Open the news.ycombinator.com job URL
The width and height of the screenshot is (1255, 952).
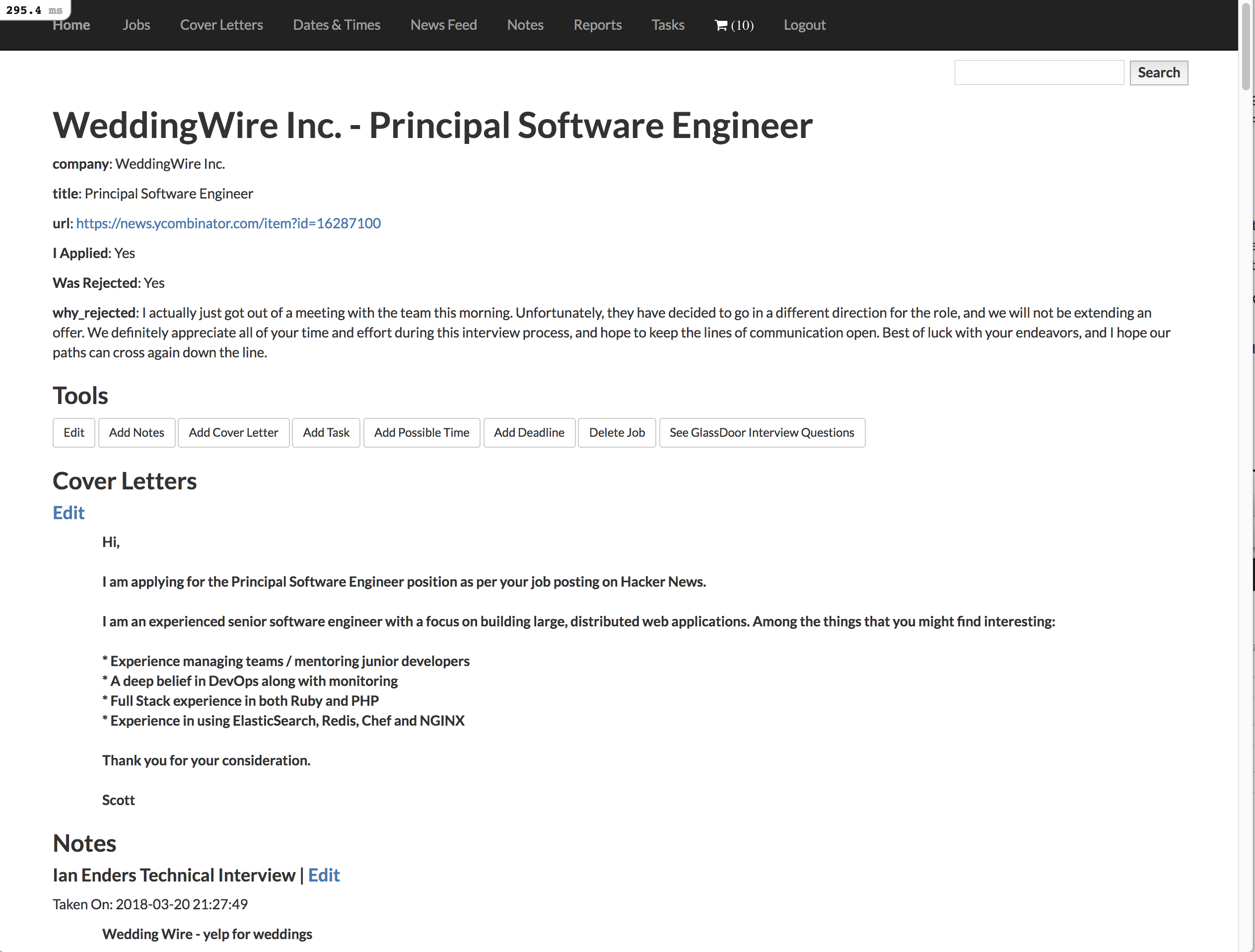(x=228, y=223)
